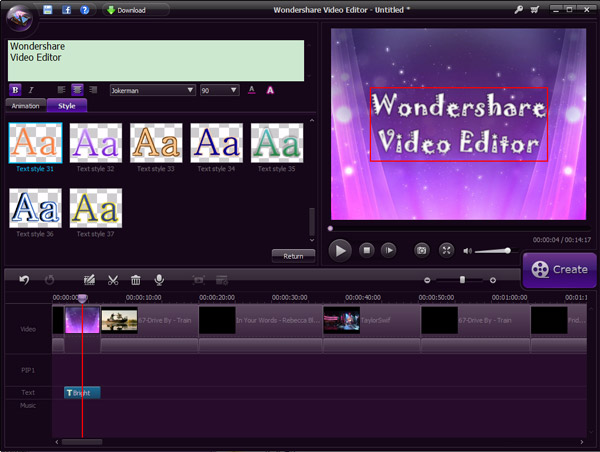This screenshot has width=600, height=452.
Task: Open help with question mark icon
Action: tap(84, 10)
